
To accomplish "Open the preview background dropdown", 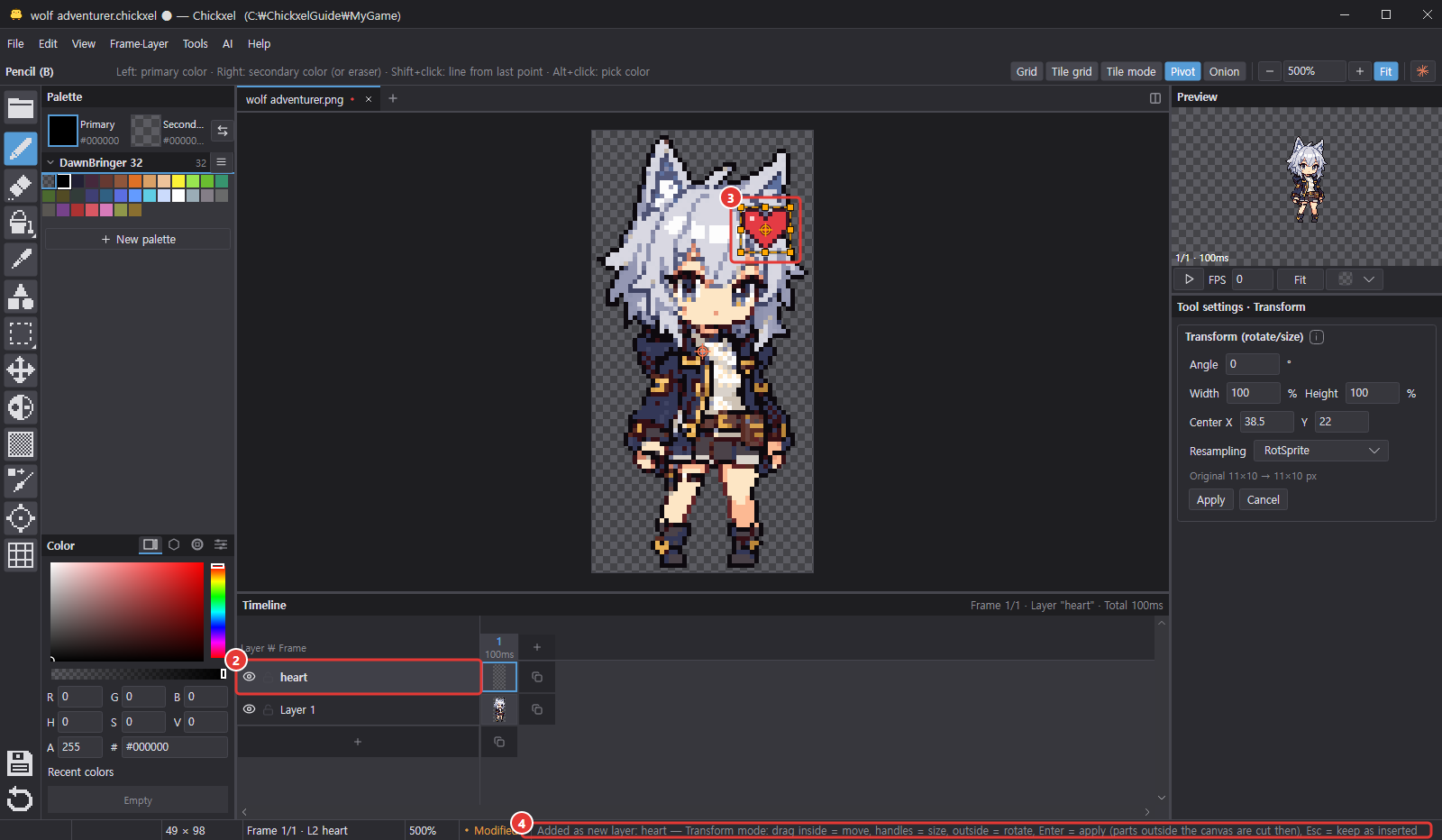I will click(x=1356, y=279).
